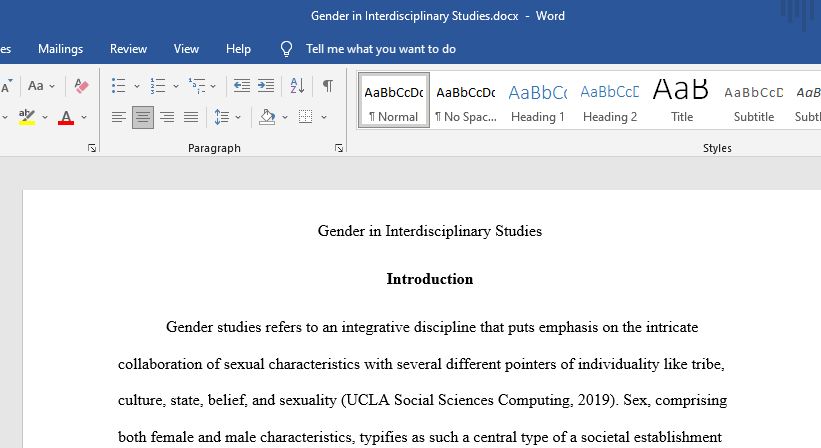Open the Font settings dialog launcher
Image resolution: width=821 pixels, height=448 pixels.
92,148
